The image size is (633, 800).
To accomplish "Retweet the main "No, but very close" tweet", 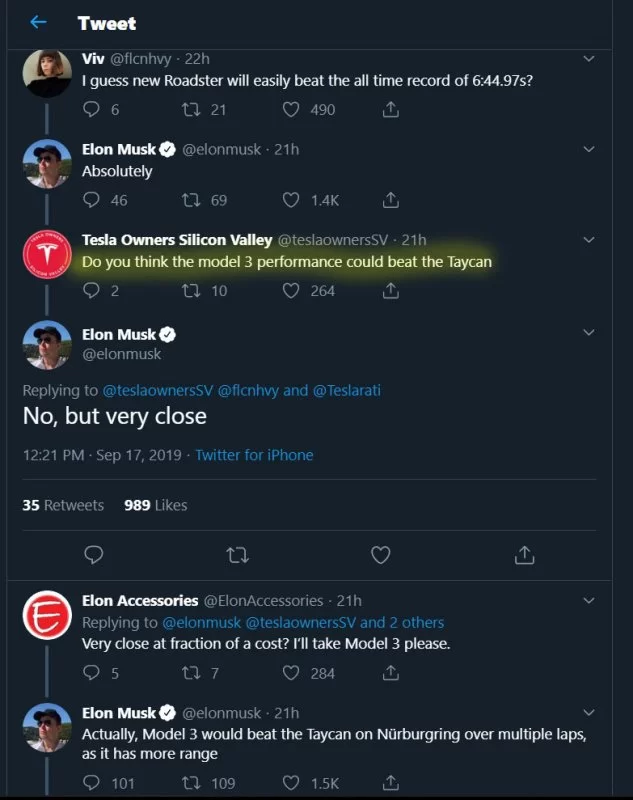I will click(237, 553).
